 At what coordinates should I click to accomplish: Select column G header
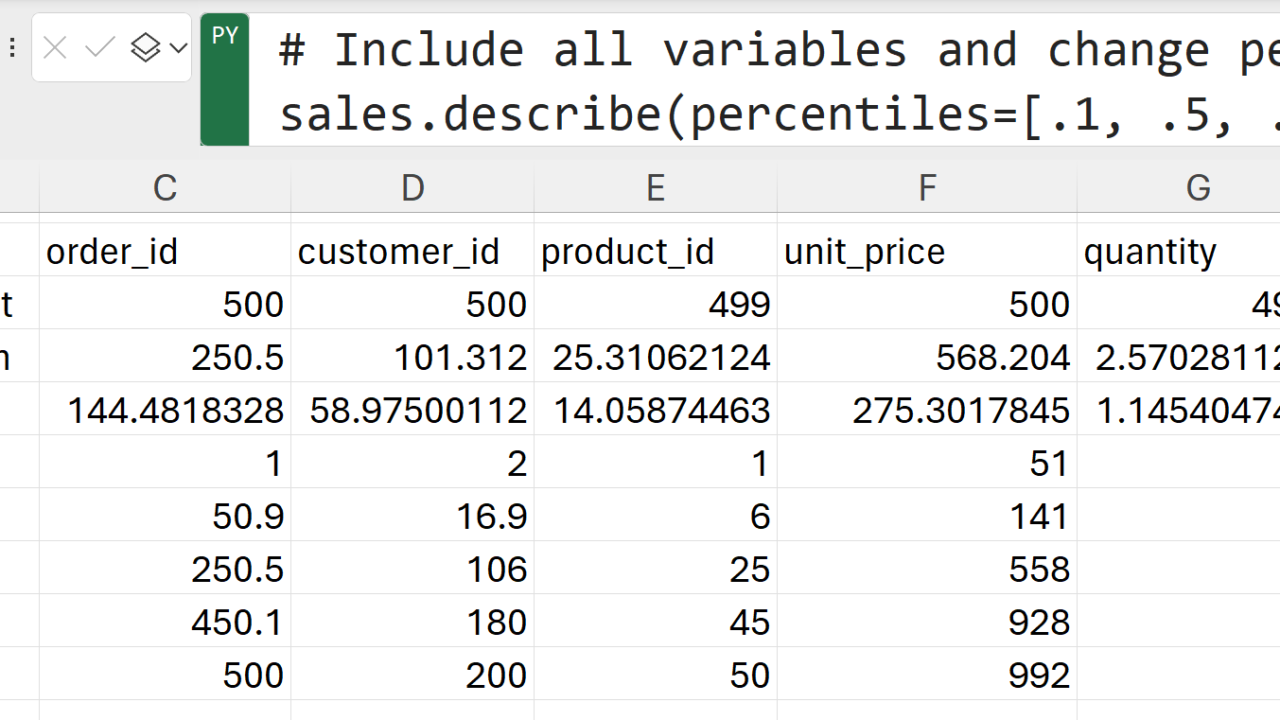(x=1197, y=187)
